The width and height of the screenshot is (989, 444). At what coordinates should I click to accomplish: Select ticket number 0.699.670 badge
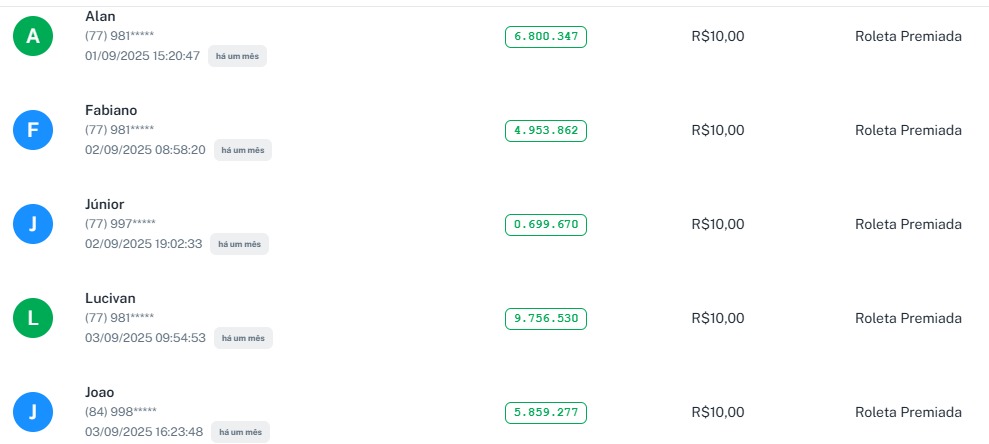(546, 224)
